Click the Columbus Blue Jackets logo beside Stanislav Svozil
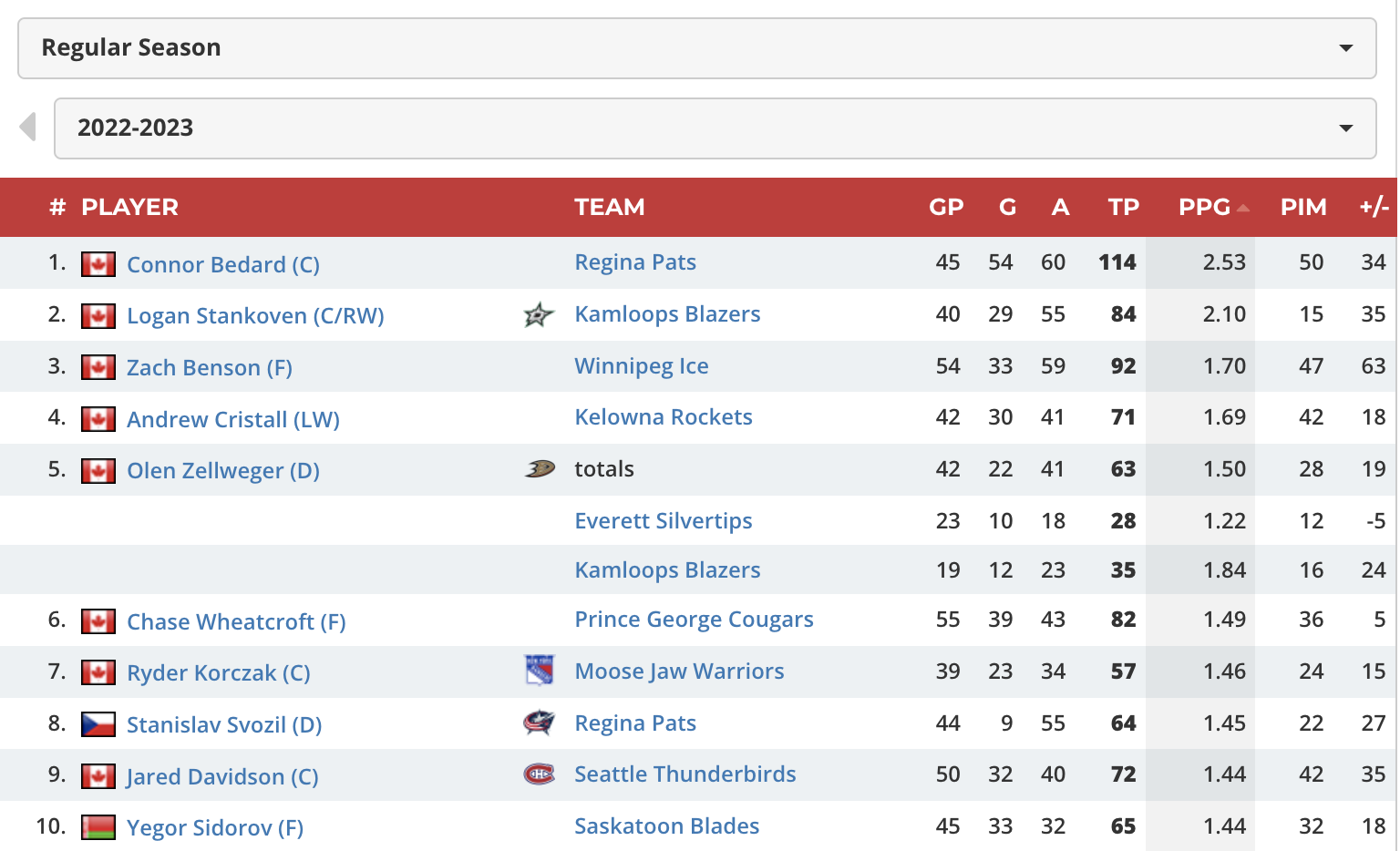The height and width of the screenshot is (851, 1400). pos(539,723)
